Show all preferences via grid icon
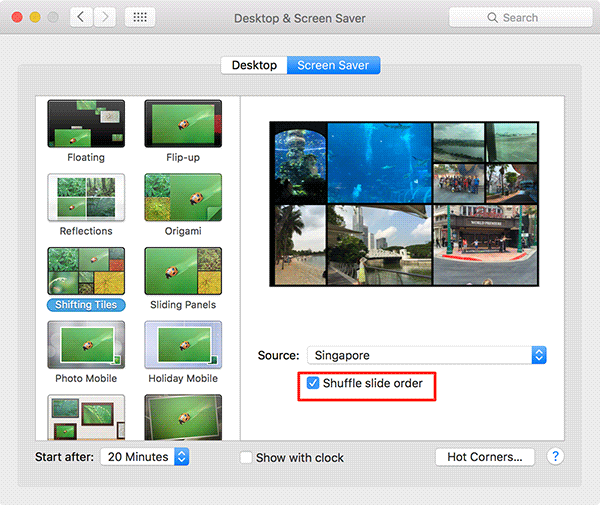The height and width of the screenshot is (505, 600). click(140, 17)
